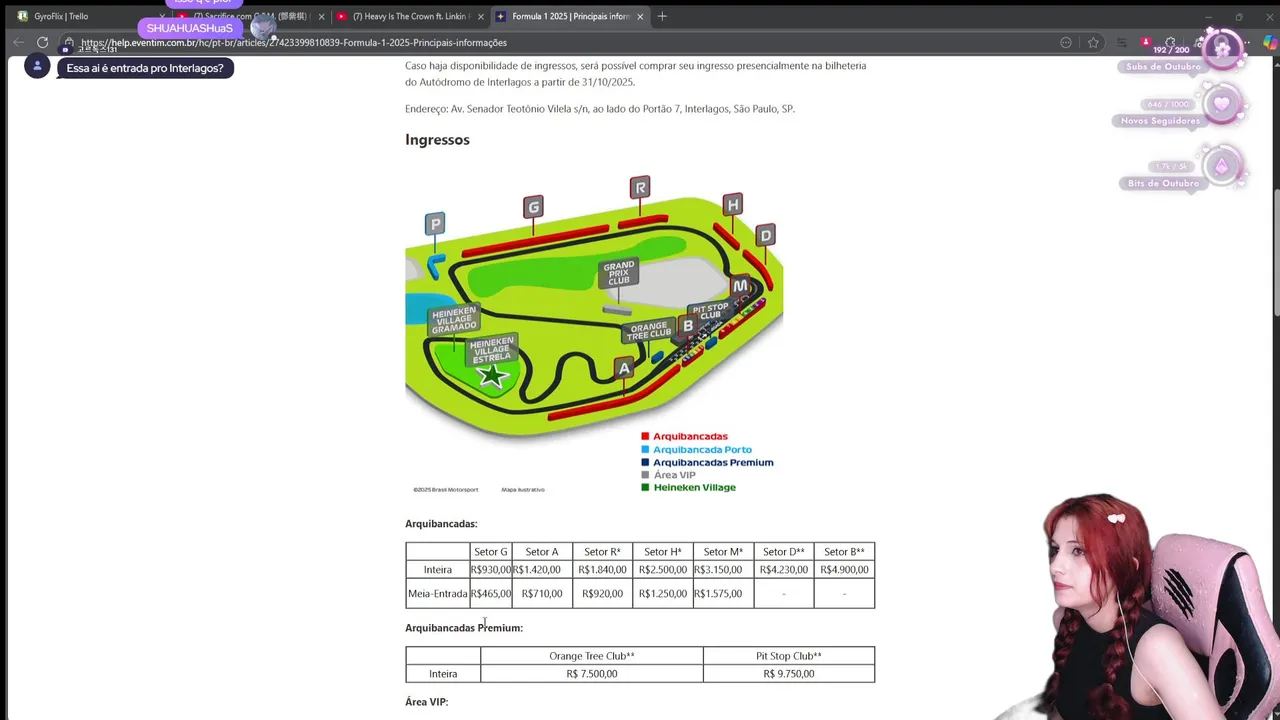Select the Formula 1 2025 tab
1280x720 pixels.
pos(570,16)
